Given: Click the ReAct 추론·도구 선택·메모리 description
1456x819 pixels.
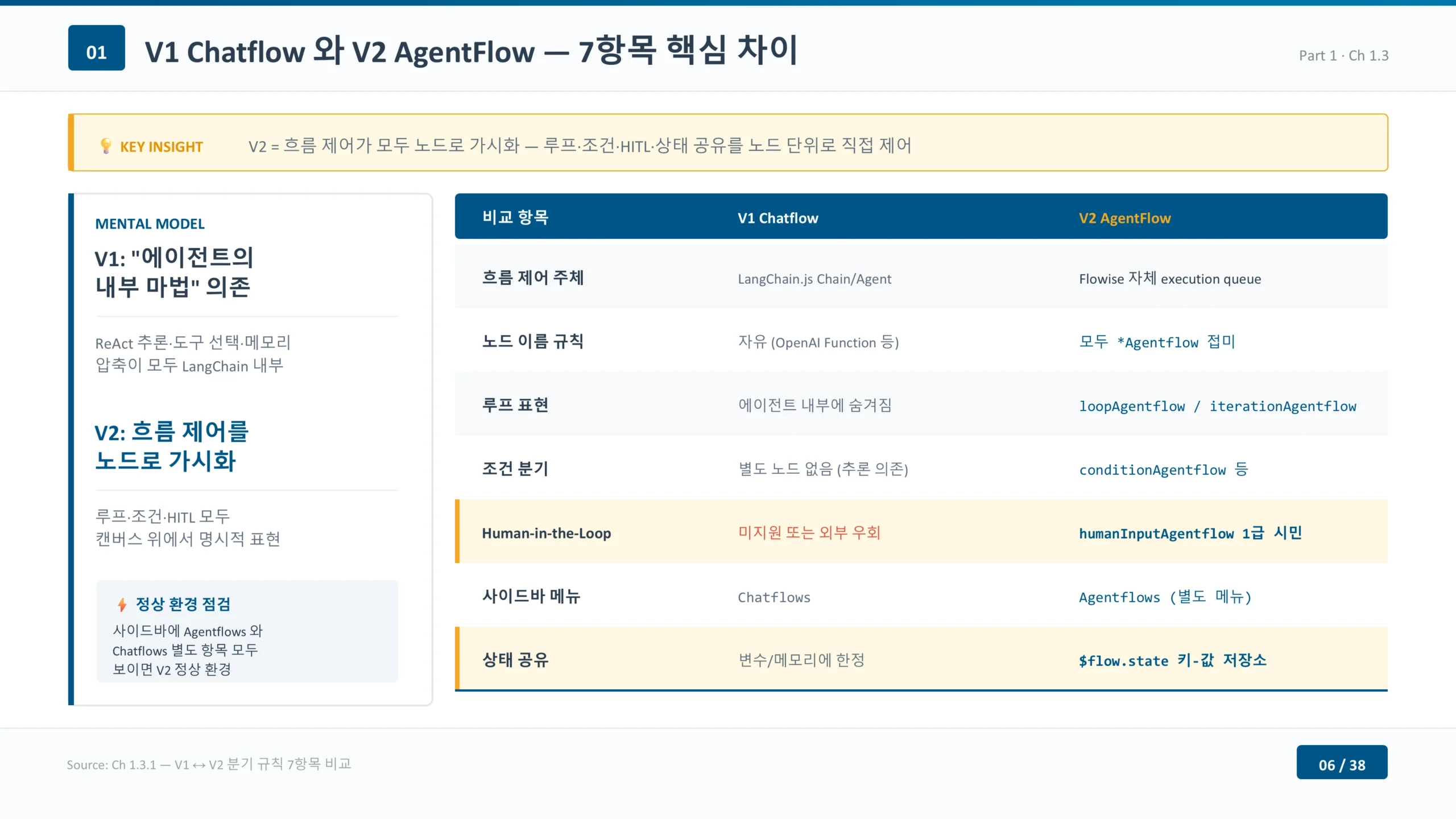Looking at the screenshot, I should point(193,354).
